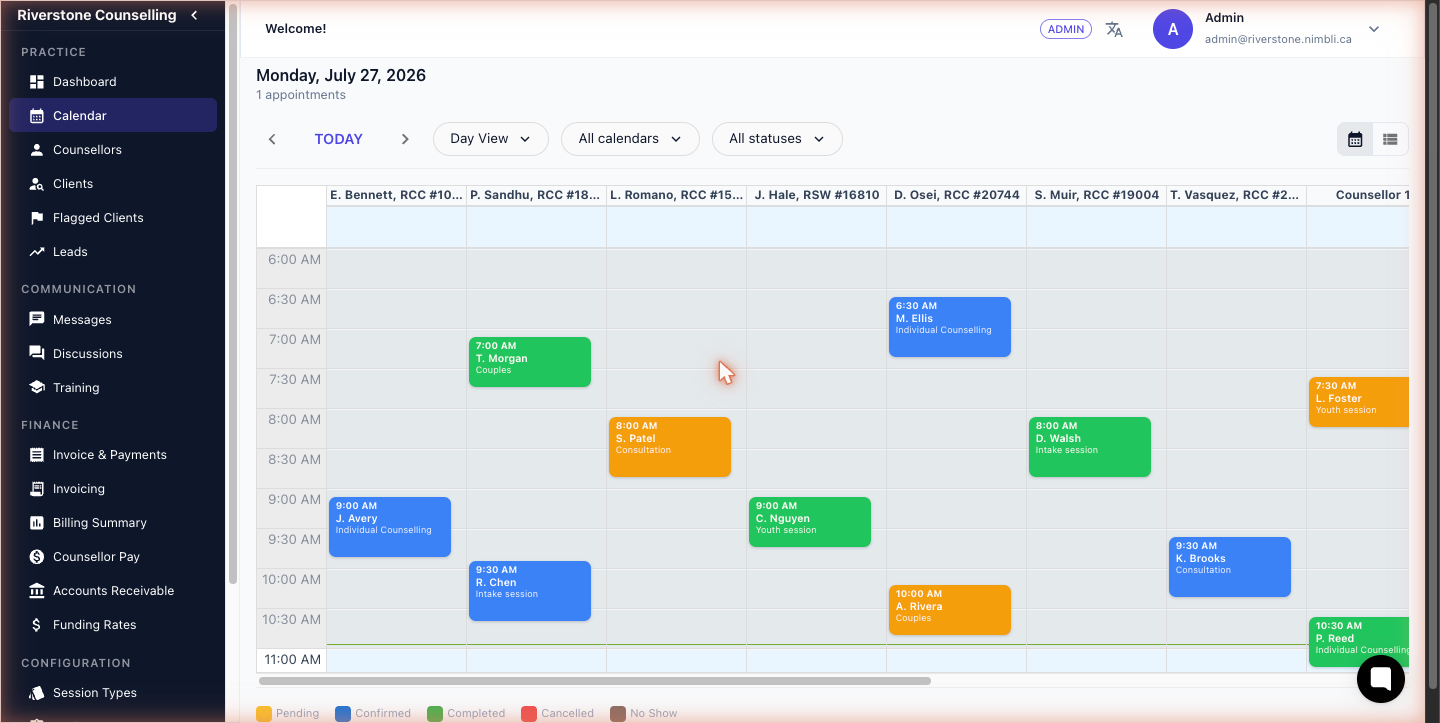Select Messages menu item
This screenshot has height=723, width=1440.
[x=113, y=320]
